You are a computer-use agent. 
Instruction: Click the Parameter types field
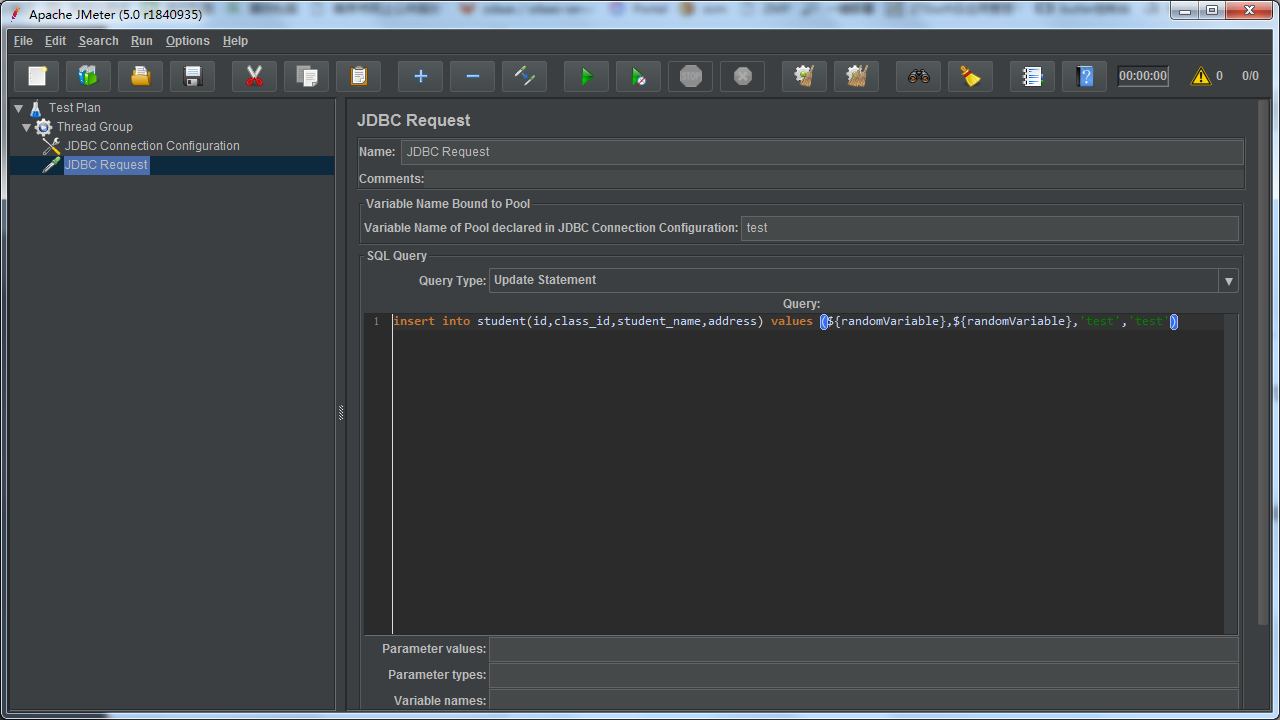pyautogui.click(x=863, y=675)
